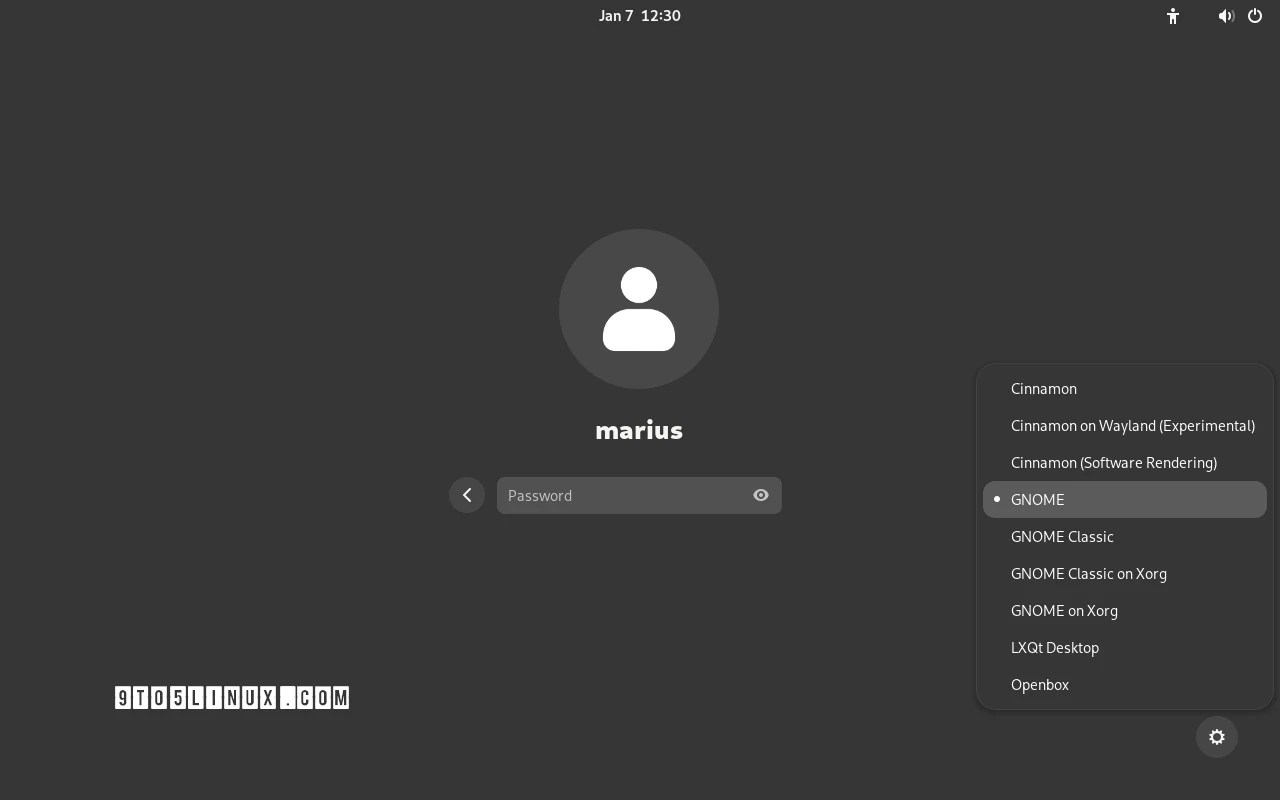Image resolution: width=1280 pixels, height=800 pixels.
Task: Choose Cinnamon (Software Rendering) from the menu
Action: (x=1114, y=462)
